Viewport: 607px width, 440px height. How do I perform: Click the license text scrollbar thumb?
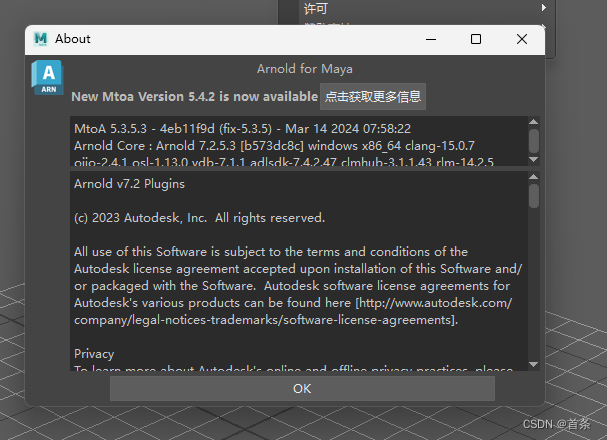pos(533,196)
